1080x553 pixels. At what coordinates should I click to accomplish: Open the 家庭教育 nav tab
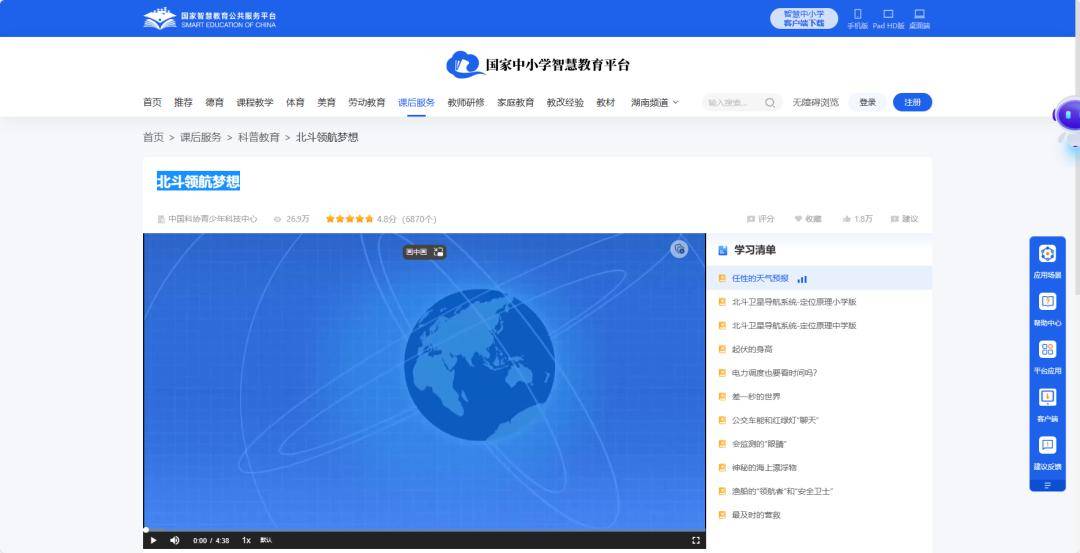tap(516, 103)
